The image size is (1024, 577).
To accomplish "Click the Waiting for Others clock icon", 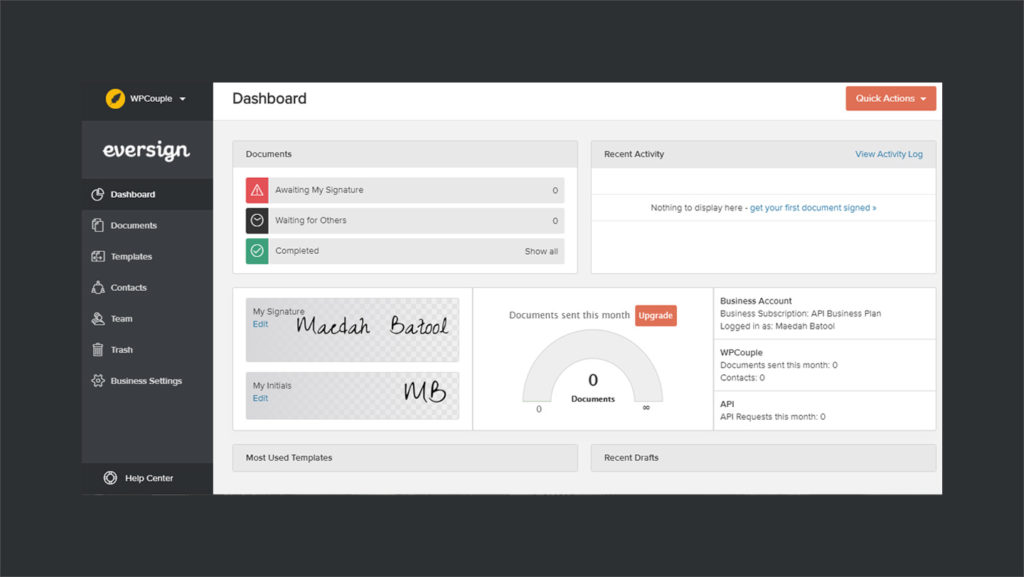I will pos(257,220).
